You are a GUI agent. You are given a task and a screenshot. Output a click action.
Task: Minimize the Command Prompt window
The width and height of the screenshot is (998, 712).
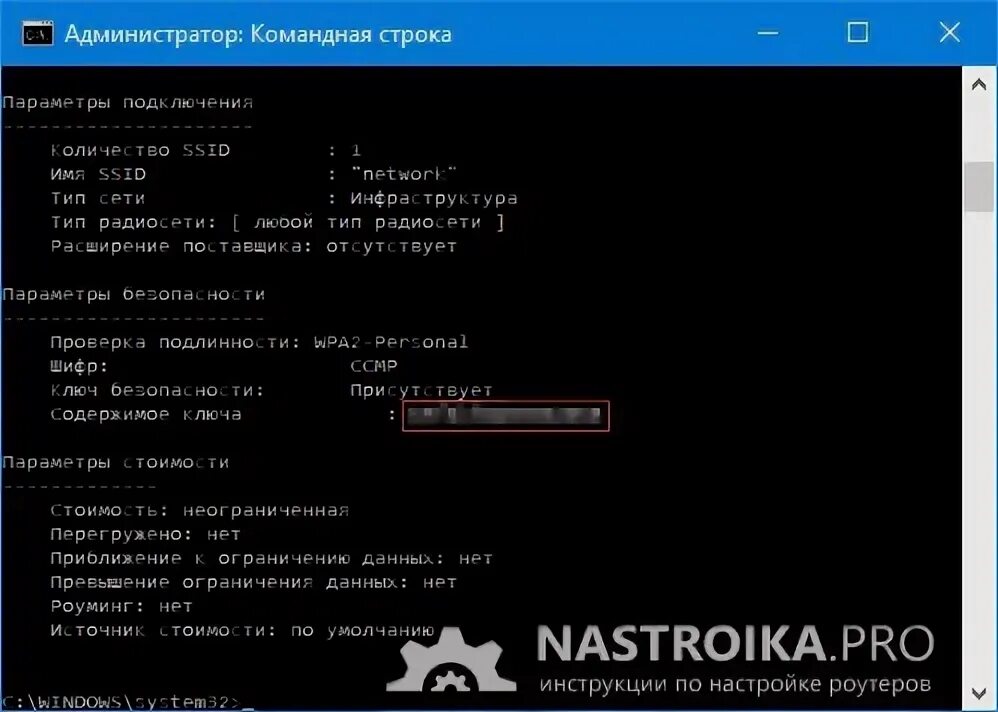point(767,32)
